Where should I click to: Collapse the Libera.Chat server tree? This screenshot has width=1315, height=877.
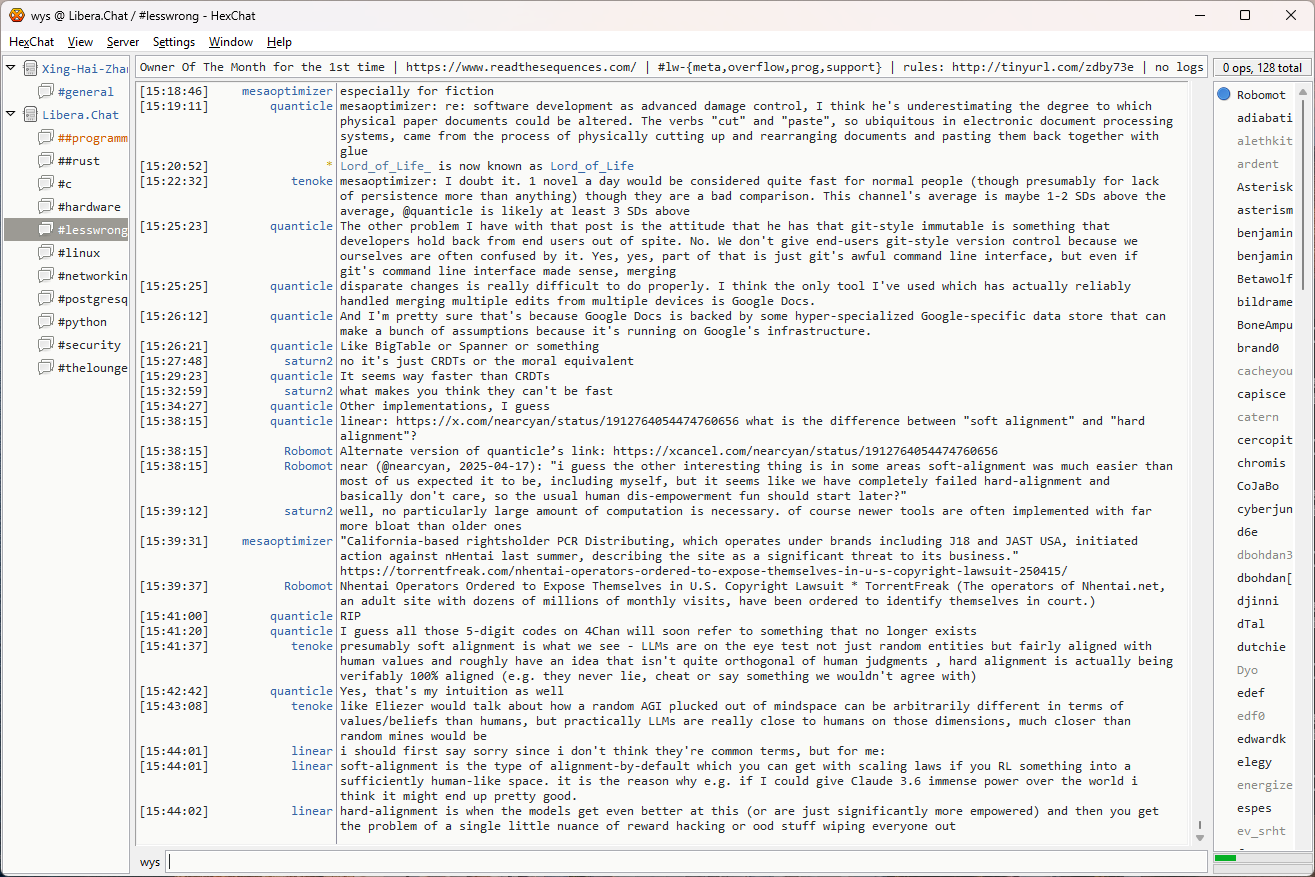coord(11,115)
